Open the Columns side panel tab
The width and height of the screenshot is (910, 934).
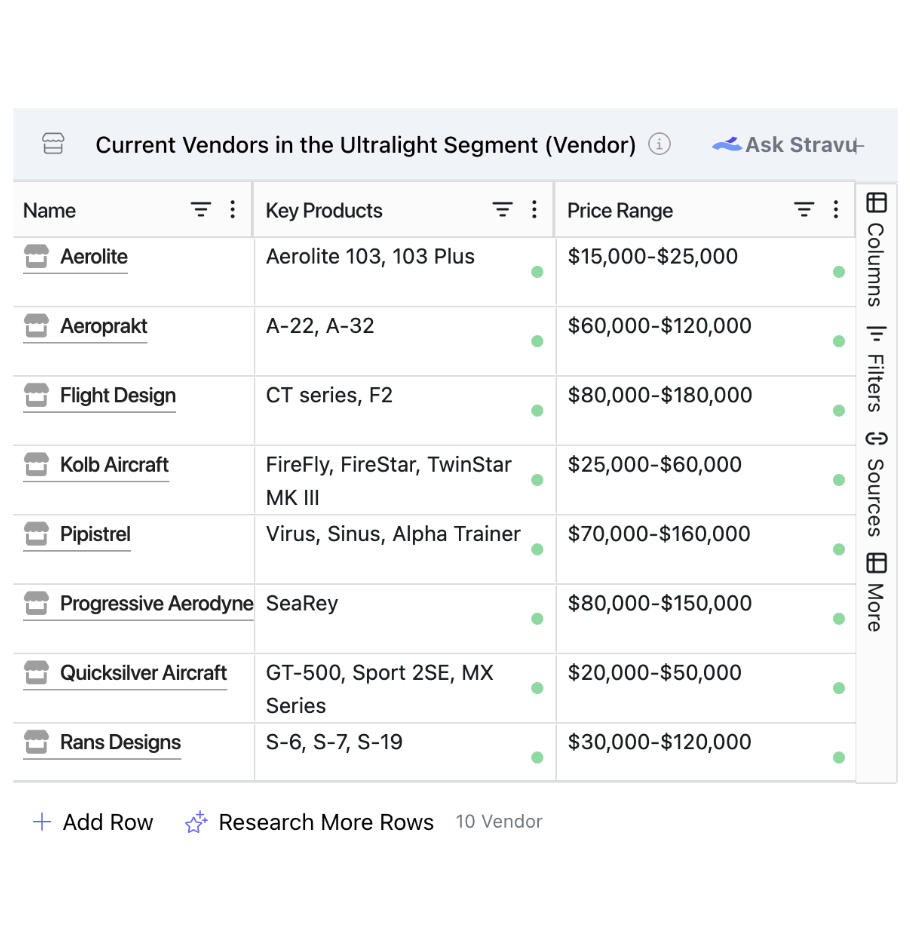pyautogui.click(x=876, y=250)
